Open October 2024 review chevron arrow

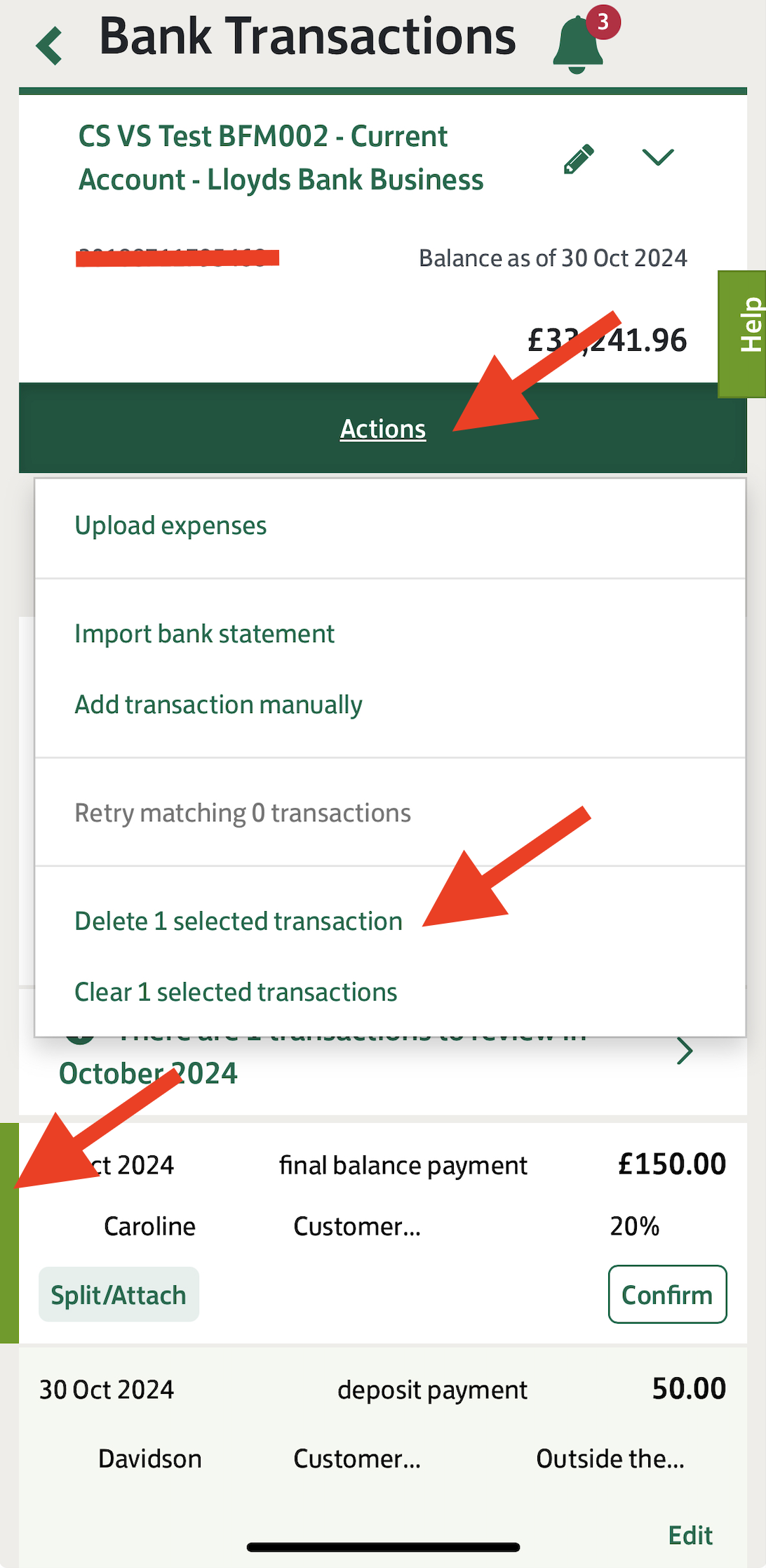685,1051
